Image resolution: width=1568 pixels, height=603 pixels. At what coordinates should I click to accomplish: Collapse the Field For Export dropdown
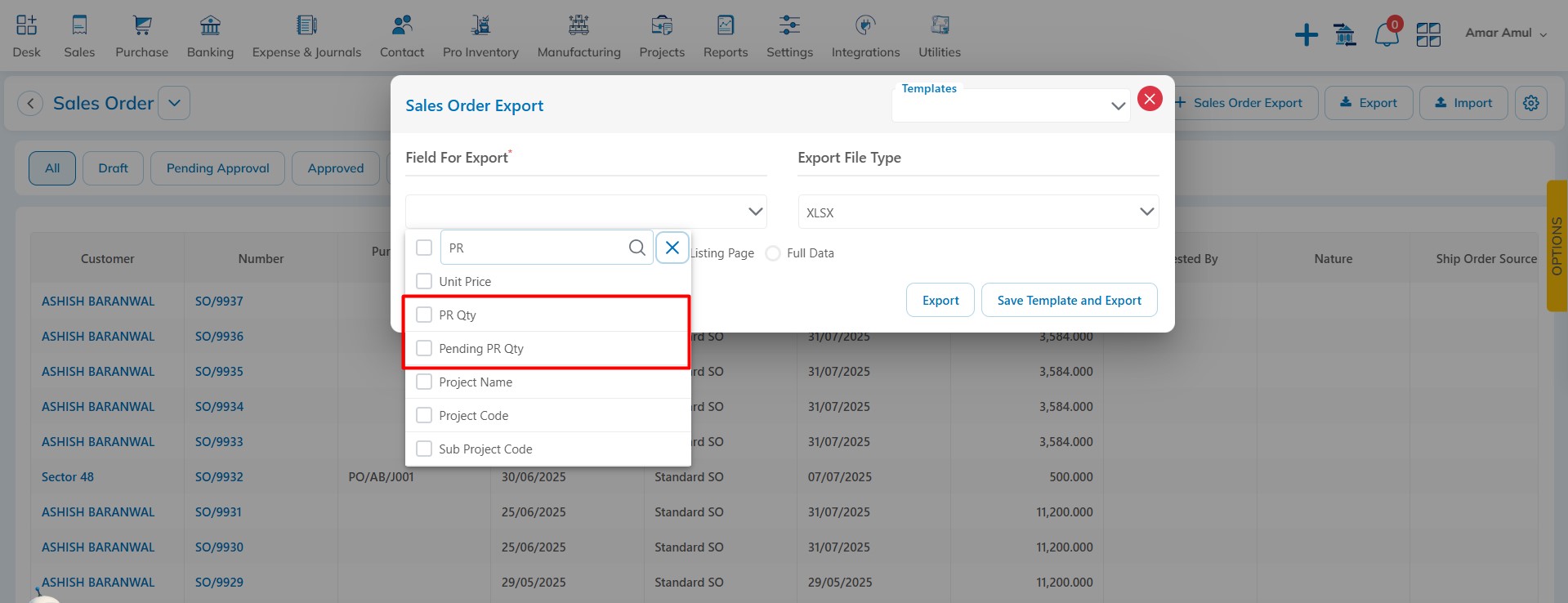586,212
